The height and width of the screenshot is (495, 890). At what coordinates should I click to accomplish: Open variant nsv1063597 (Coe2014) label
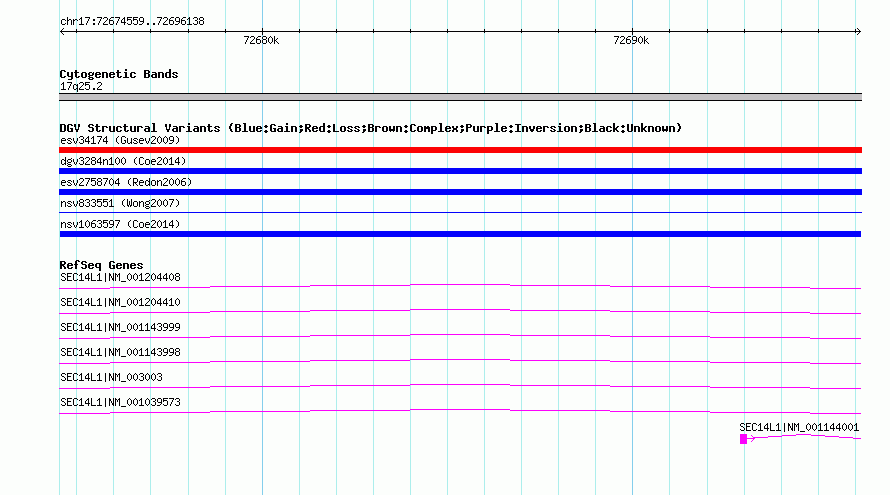pos(120,224)
